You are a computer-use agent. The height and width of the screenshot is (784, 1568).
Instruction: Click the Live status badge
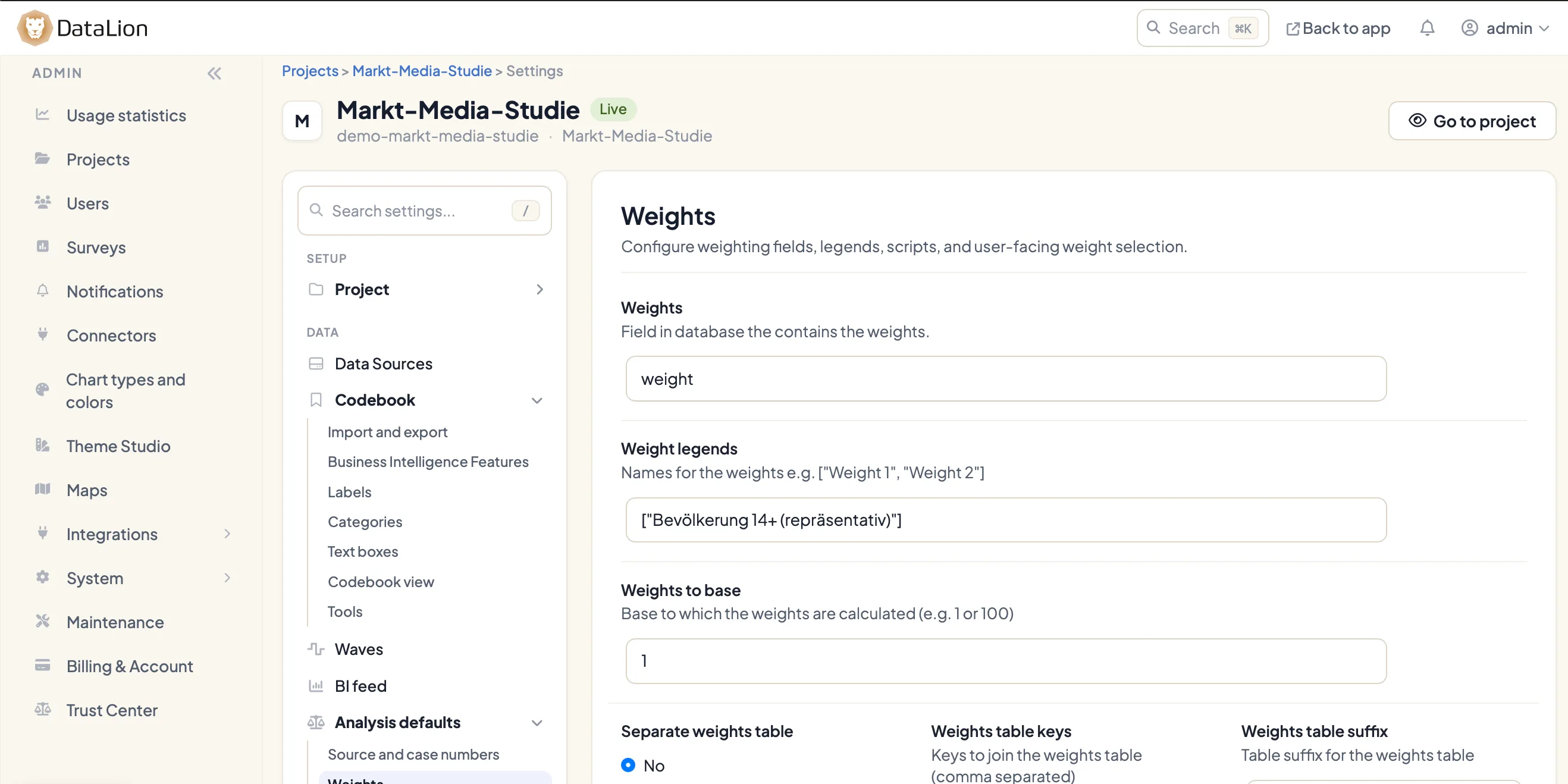(x=612, y=109)
